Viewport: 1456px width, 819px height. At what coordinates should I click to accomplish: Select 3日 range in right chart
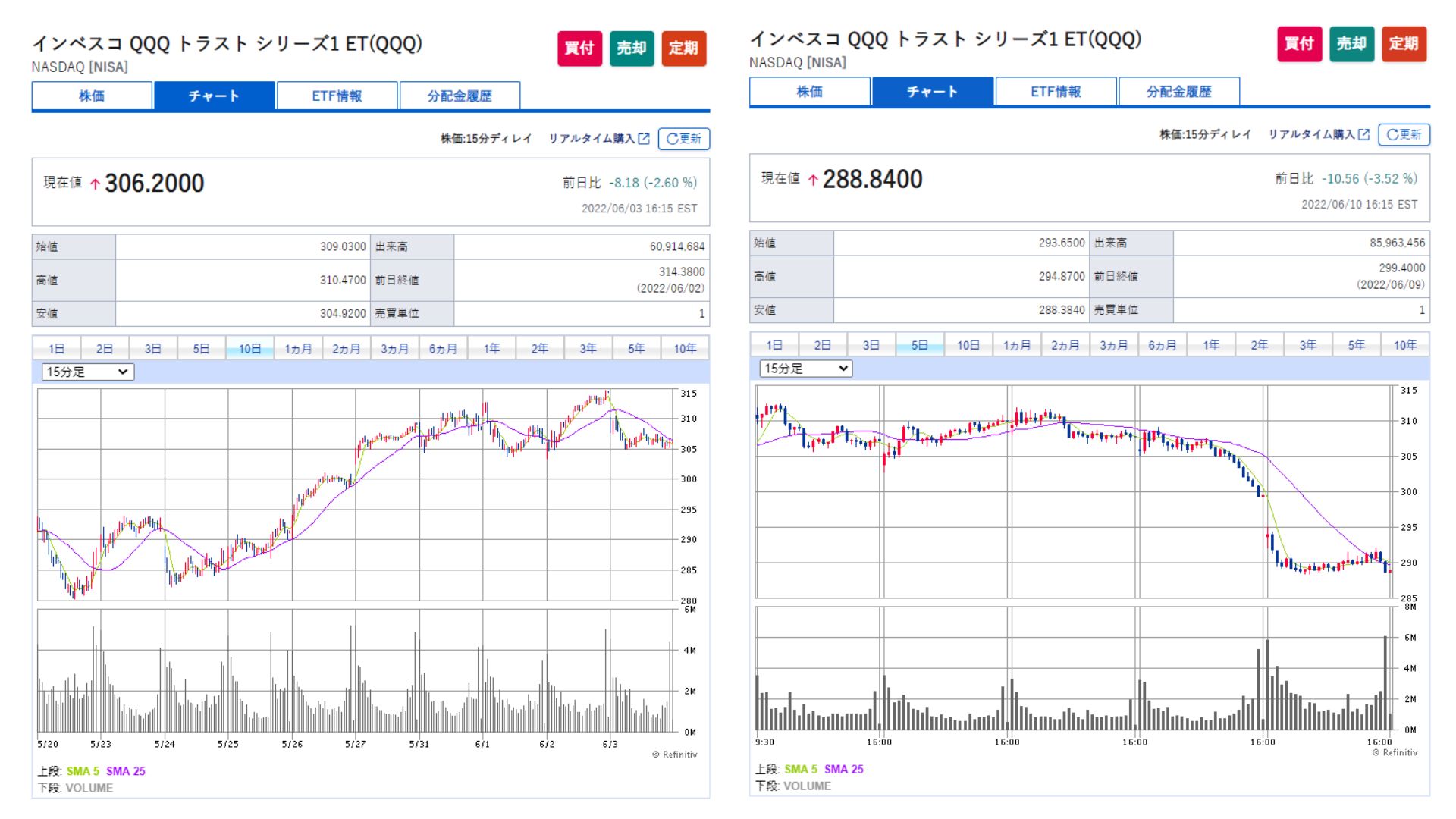pos(871,345)
